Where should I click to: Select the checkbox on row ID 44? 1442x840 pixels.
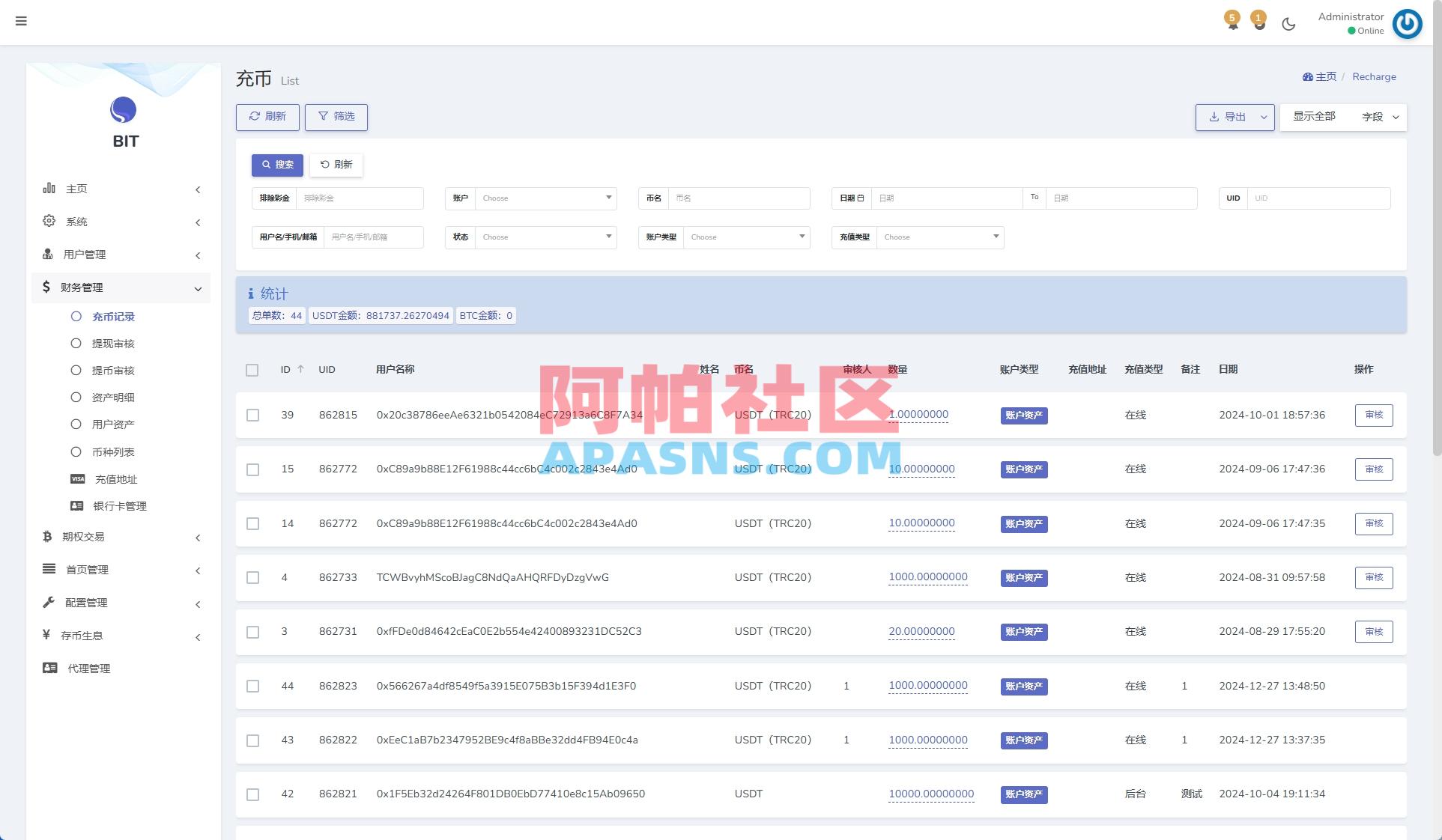[252, 686]
